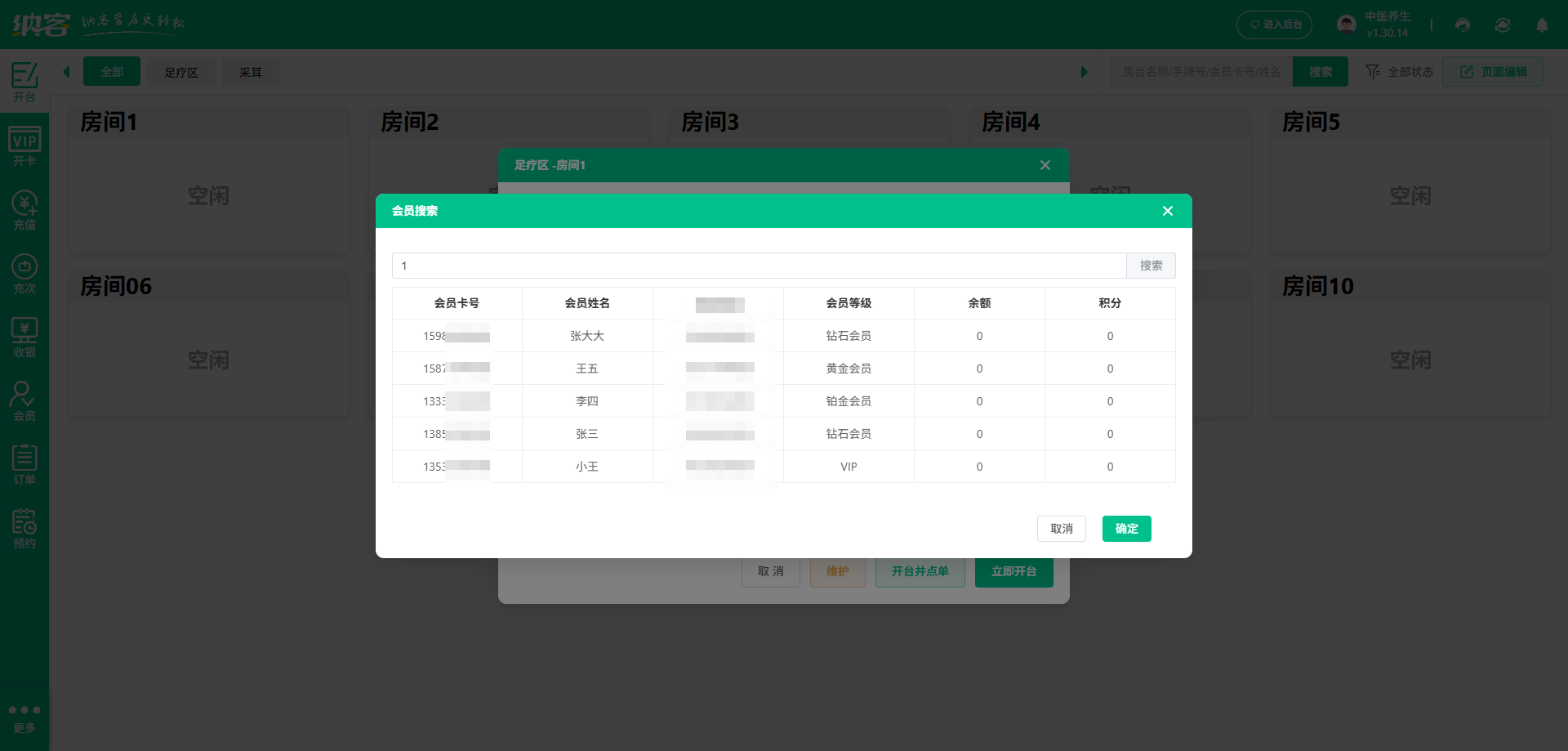Click the notification bell icon

1542,25
